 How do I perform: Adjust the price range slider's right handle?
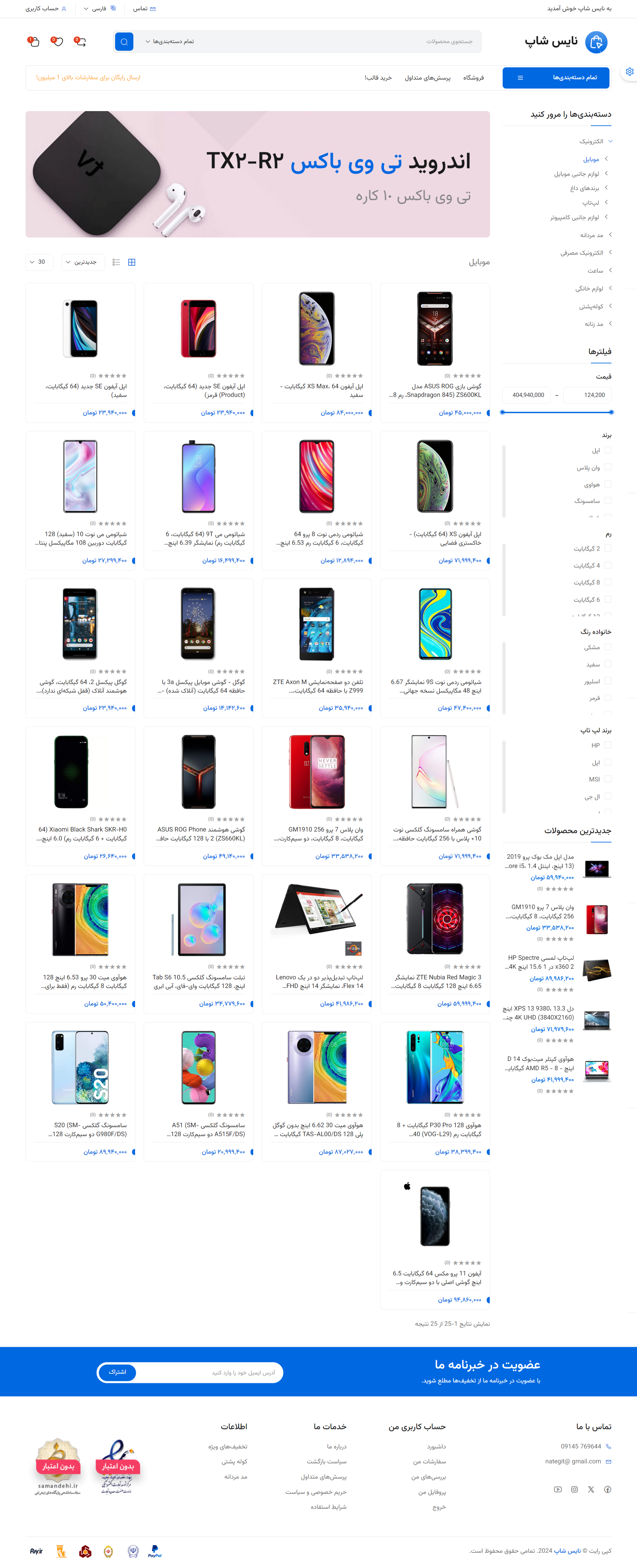(611, 412)
